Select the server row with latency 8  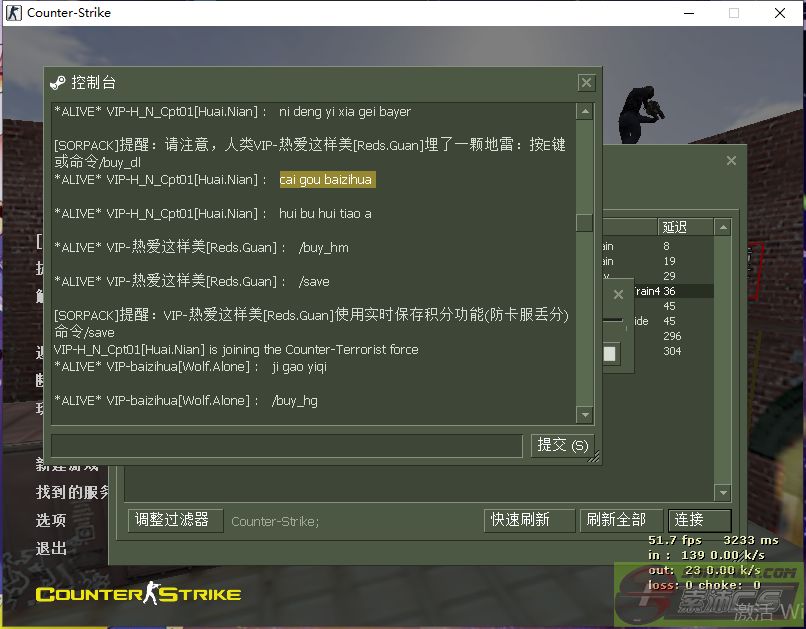(658, 246)
